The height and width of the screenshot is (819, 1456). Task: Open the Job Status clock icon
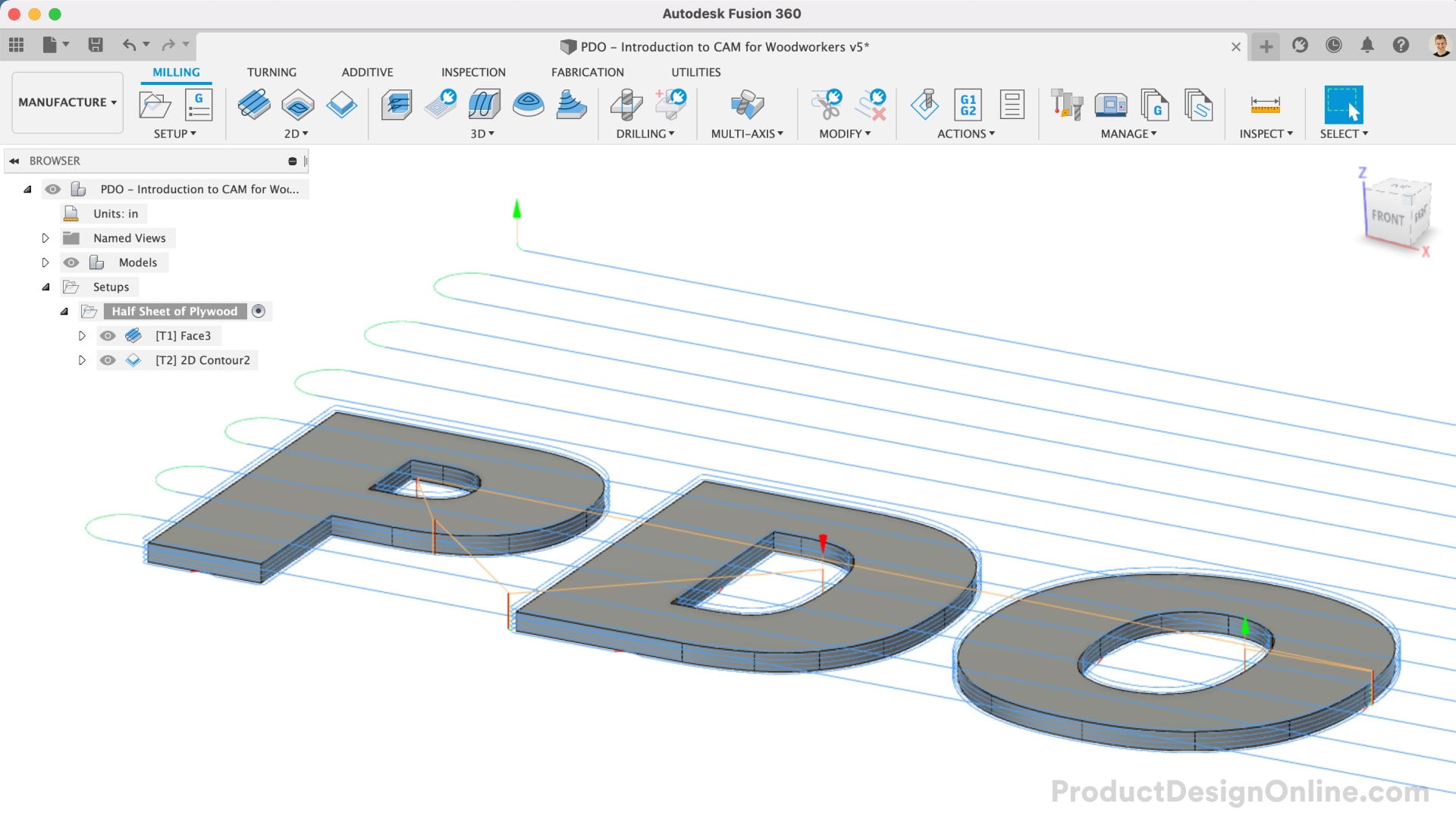tap(1333, 45)
